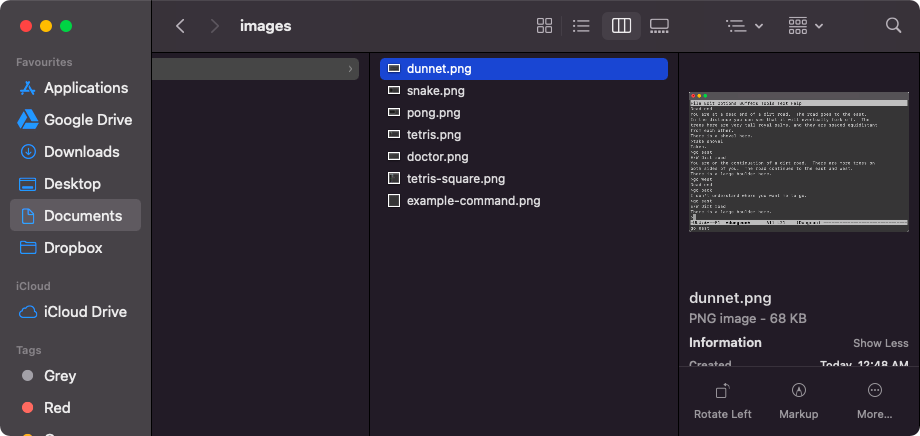Select the snake.png file

coord(435,91)
